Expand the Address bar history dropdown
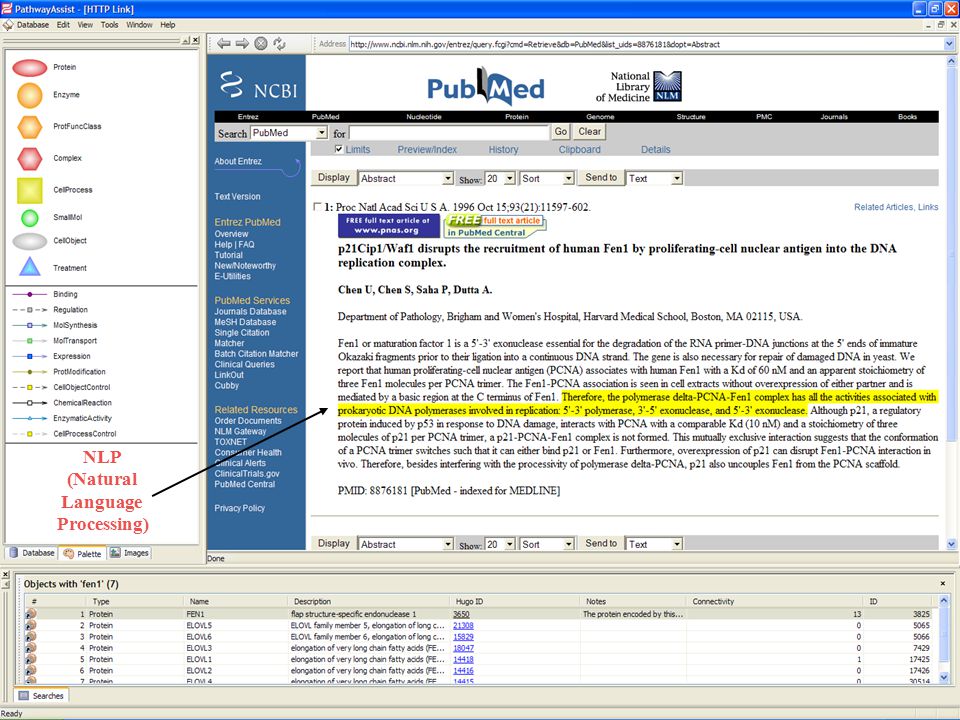Image resolution: width=960 pixels, height=720 pixels. pos(949,43)
